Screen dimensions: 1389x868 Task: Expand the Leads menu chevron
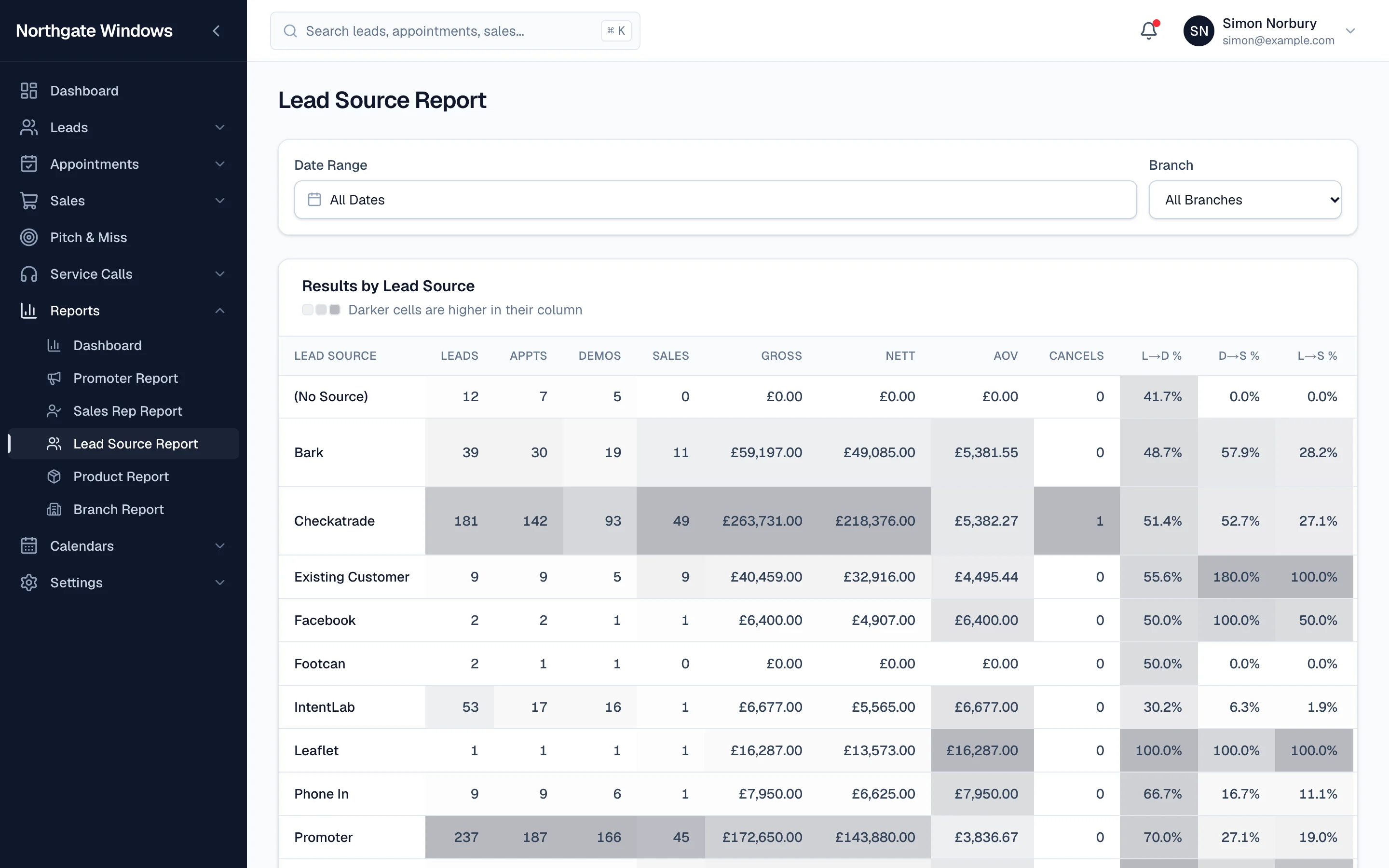point(220,127)
